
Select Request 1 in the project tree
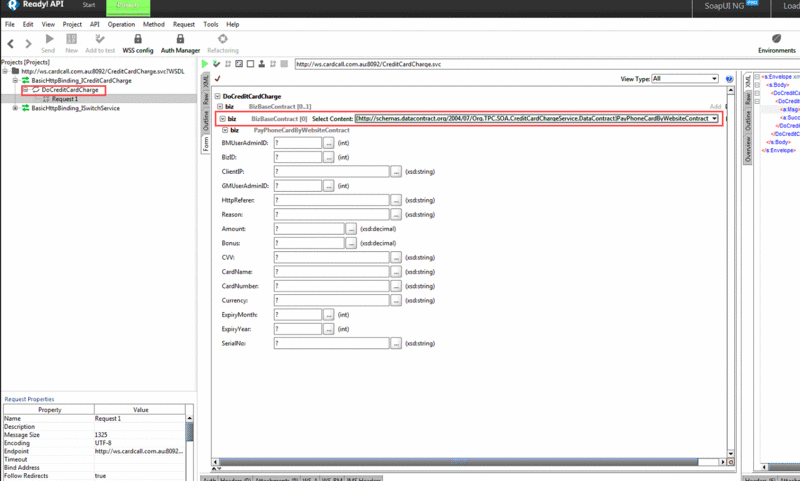click(64, 99)
